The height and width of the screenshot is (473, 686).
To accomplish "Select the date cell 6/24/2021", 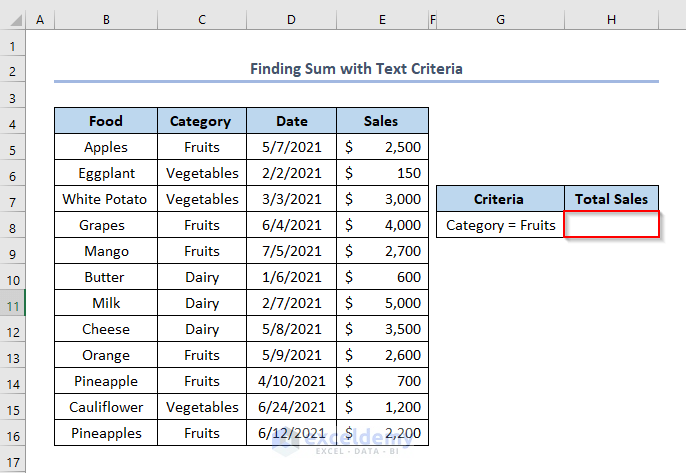I will (291, 407).
